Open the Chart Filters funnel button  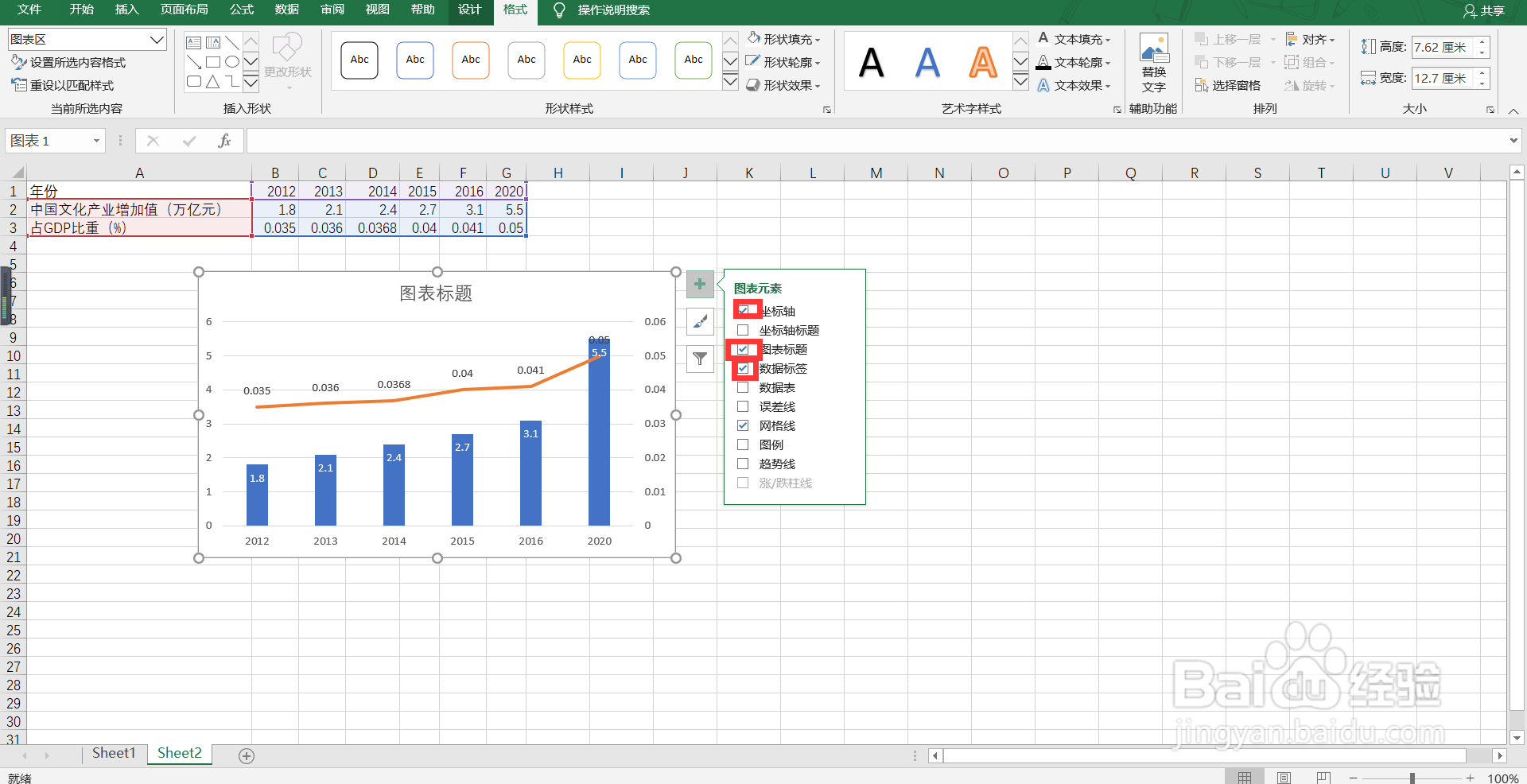700,359
